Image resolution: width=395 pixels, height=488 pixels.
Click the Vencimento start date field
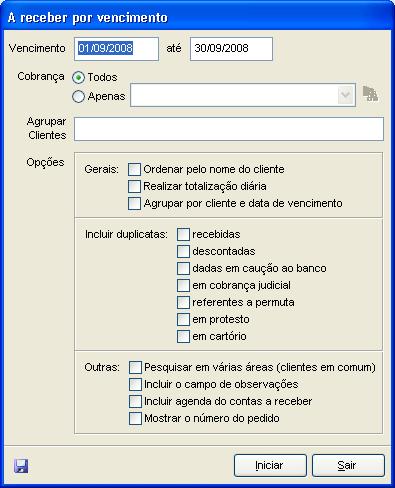tap(116, 49)
